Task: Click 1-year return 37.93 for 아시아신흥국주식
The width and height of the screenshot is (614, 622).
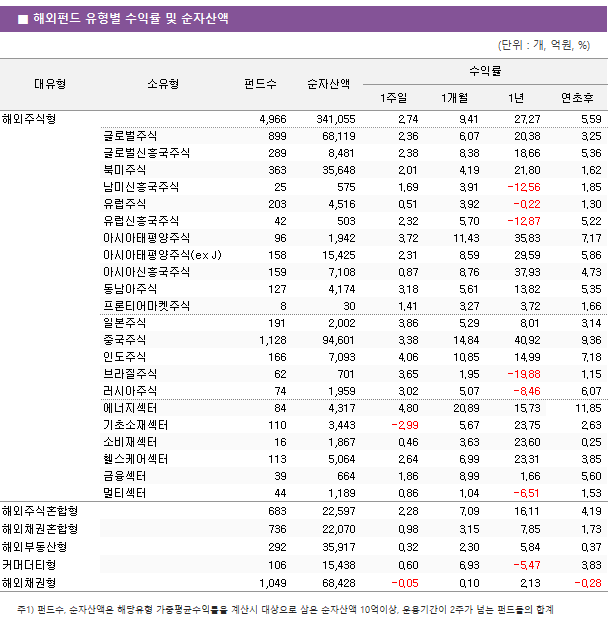Action: pos(528,273)
